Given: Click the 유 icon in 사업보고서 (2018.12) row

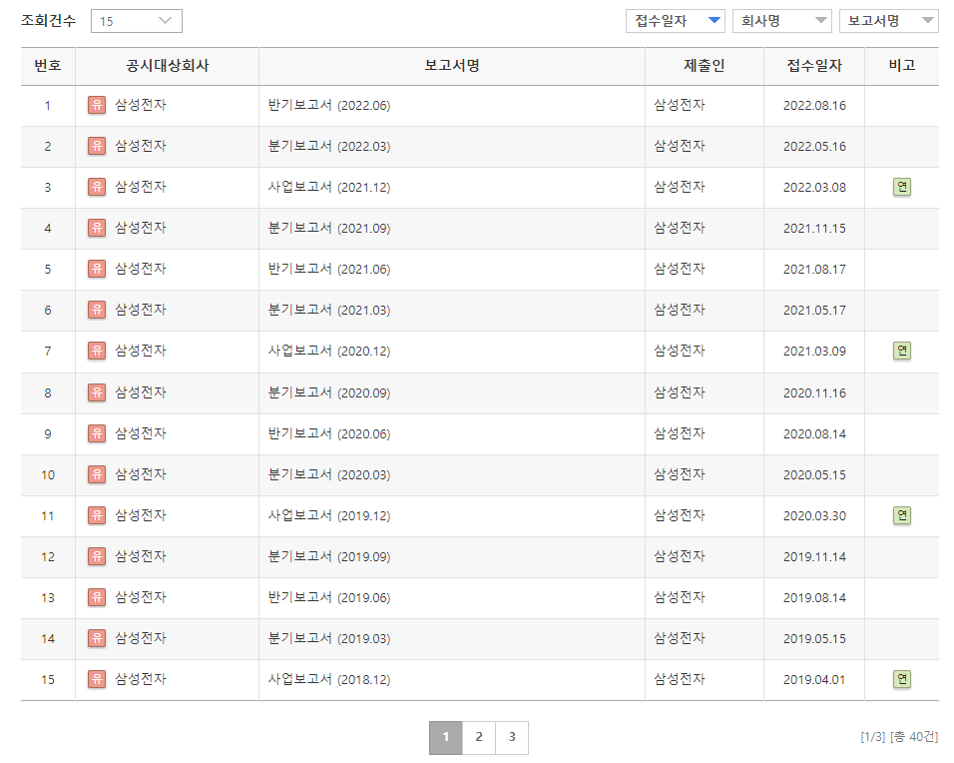Looking at the screenshot, I should [x=97, y=679].
